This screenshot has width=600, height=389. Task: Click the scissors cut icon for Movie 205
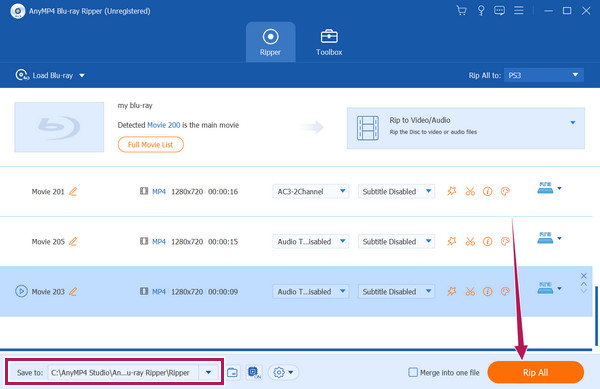click(x=470, y=241)
